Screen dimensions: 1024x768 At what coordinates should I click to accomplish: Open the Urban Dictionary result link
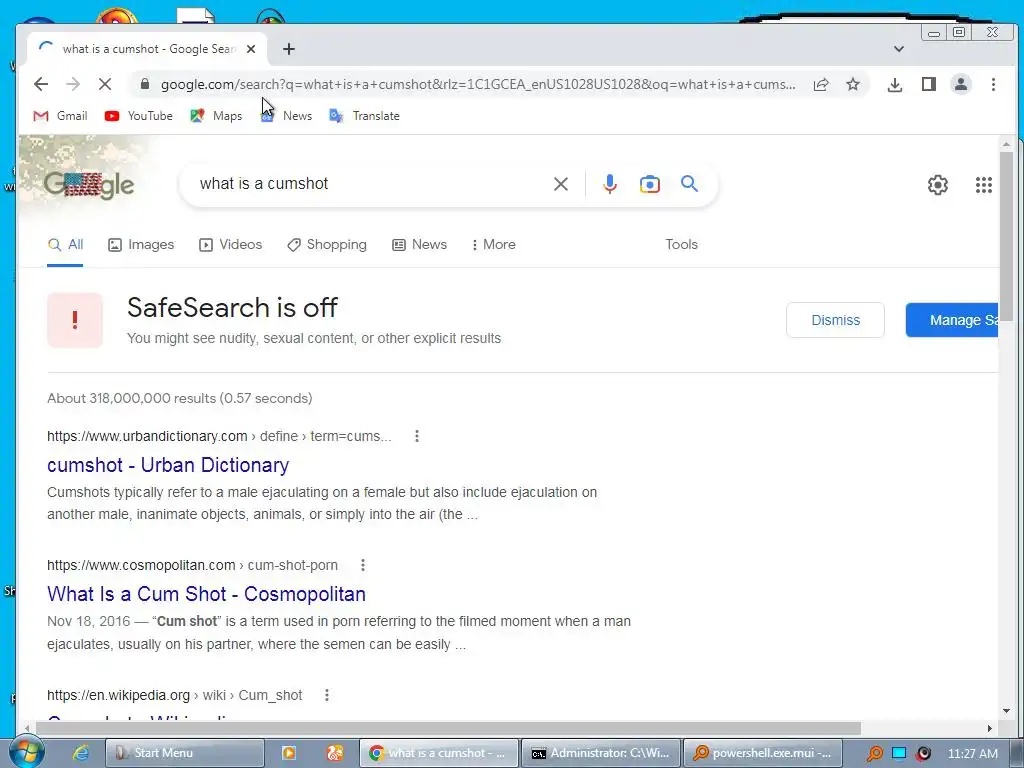point(168,465)
